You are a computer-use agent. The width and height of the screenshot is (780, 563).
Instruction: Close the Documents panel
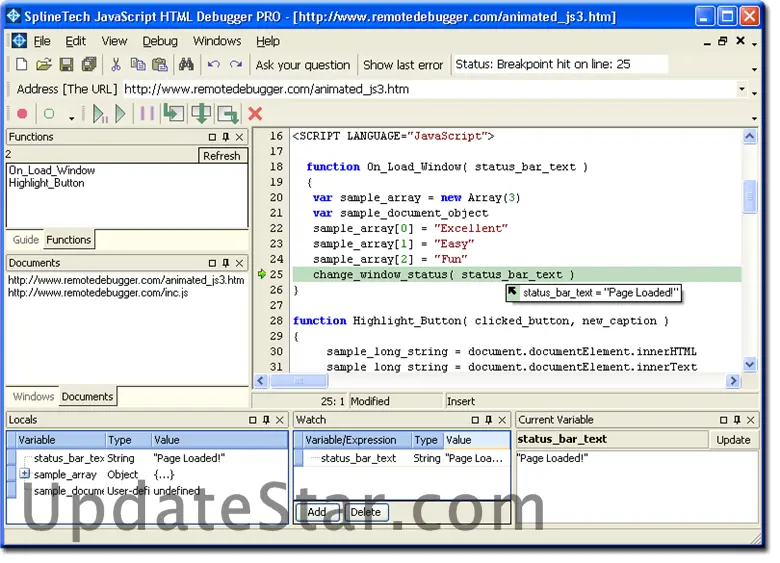coord(239,263)
